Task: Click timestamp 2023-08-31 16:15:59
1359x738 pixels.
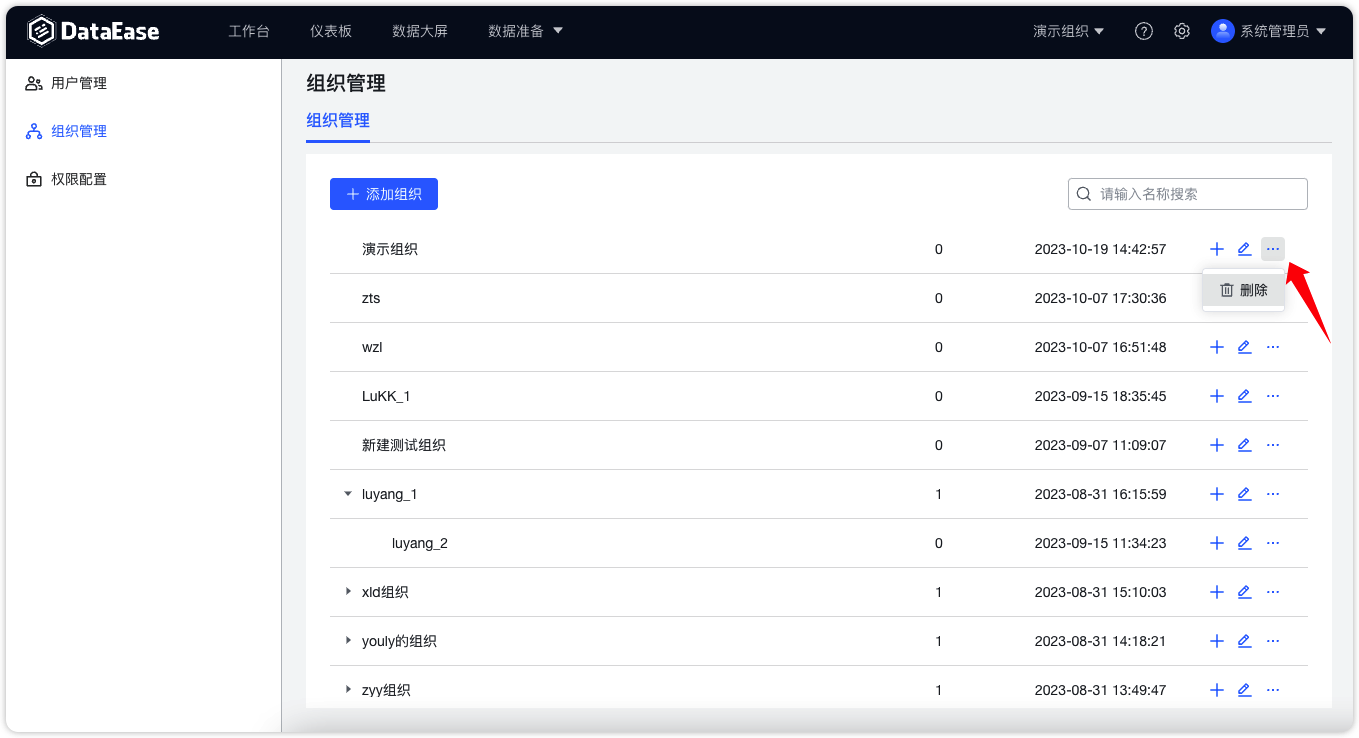Action: coord(1100,494)
